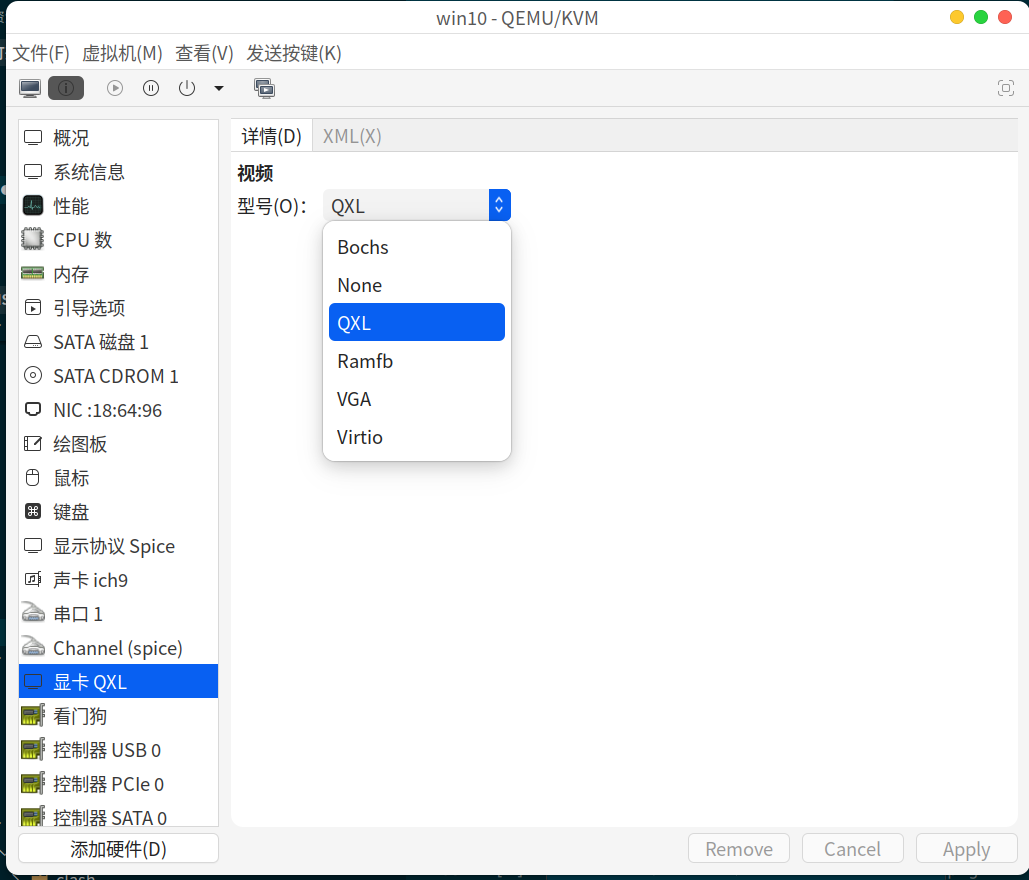Click the Cancel button

point(852,849)
